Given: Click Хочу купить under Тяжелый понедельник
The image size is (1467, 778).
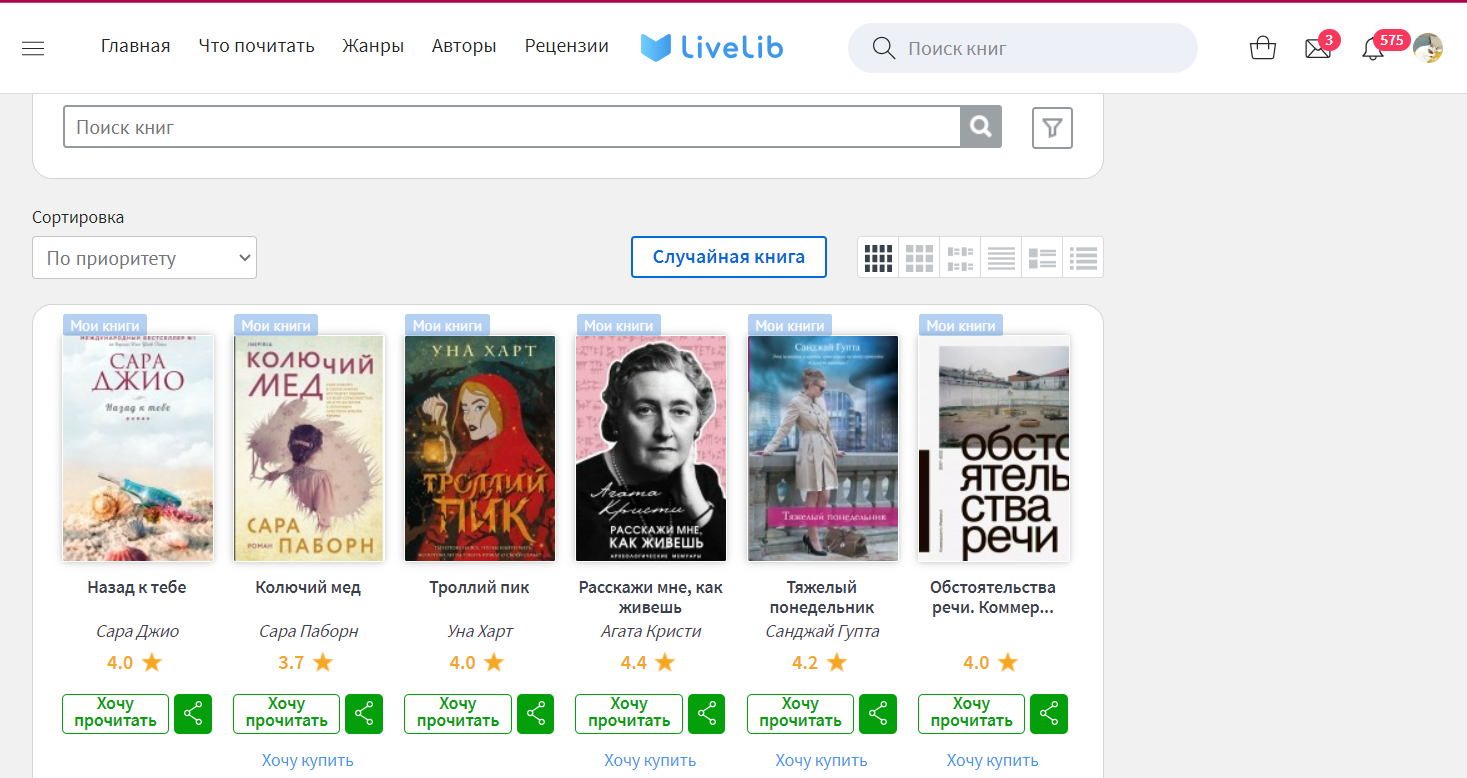Looking at the screenshot, I should [x=821, y=761].
